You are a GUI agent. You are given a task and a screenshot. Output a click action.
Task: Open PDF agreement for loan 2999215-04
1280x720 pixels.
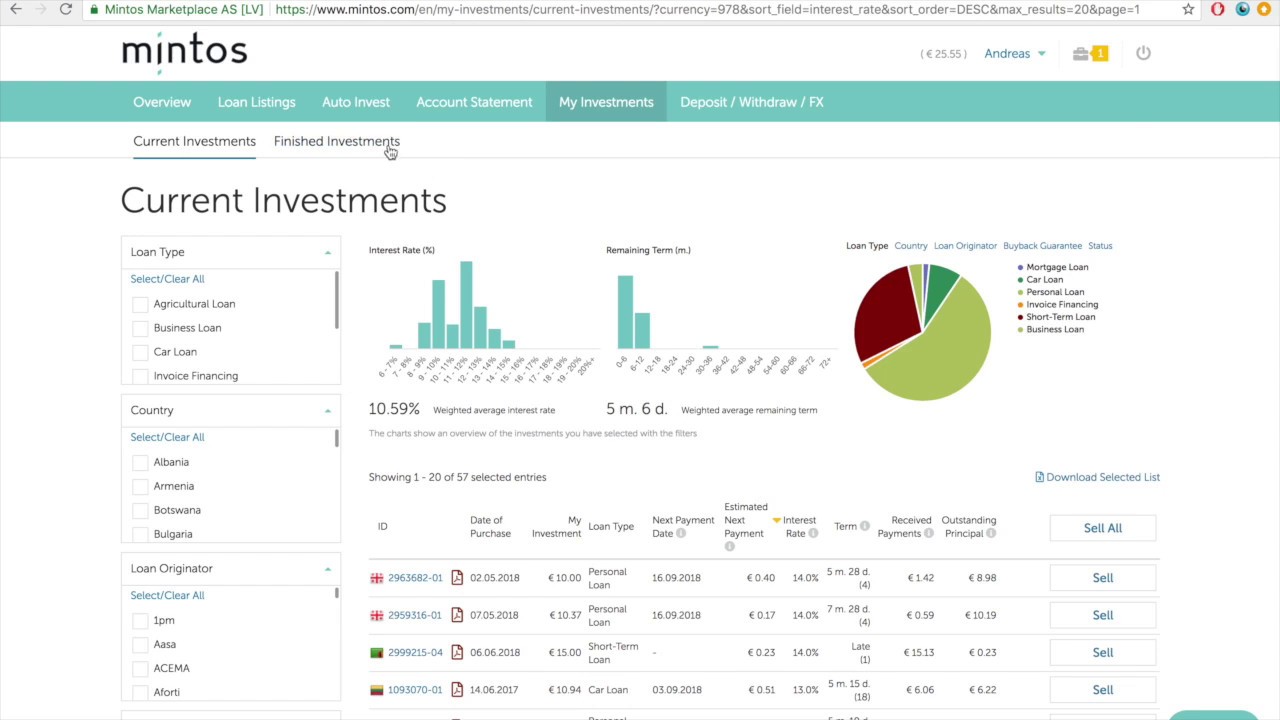point(457,652)
